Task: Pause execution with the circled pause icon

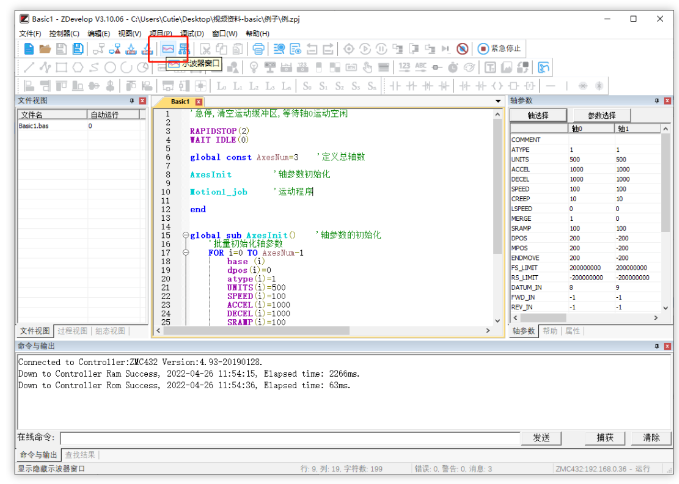Action: click(381, 49)
